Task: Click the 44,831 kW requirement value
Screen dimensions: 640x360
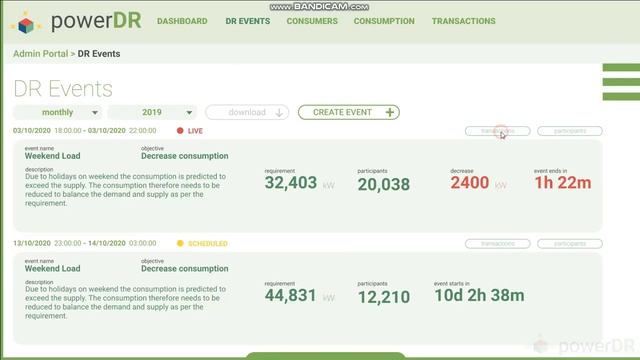Action: [x=300, y=296]
